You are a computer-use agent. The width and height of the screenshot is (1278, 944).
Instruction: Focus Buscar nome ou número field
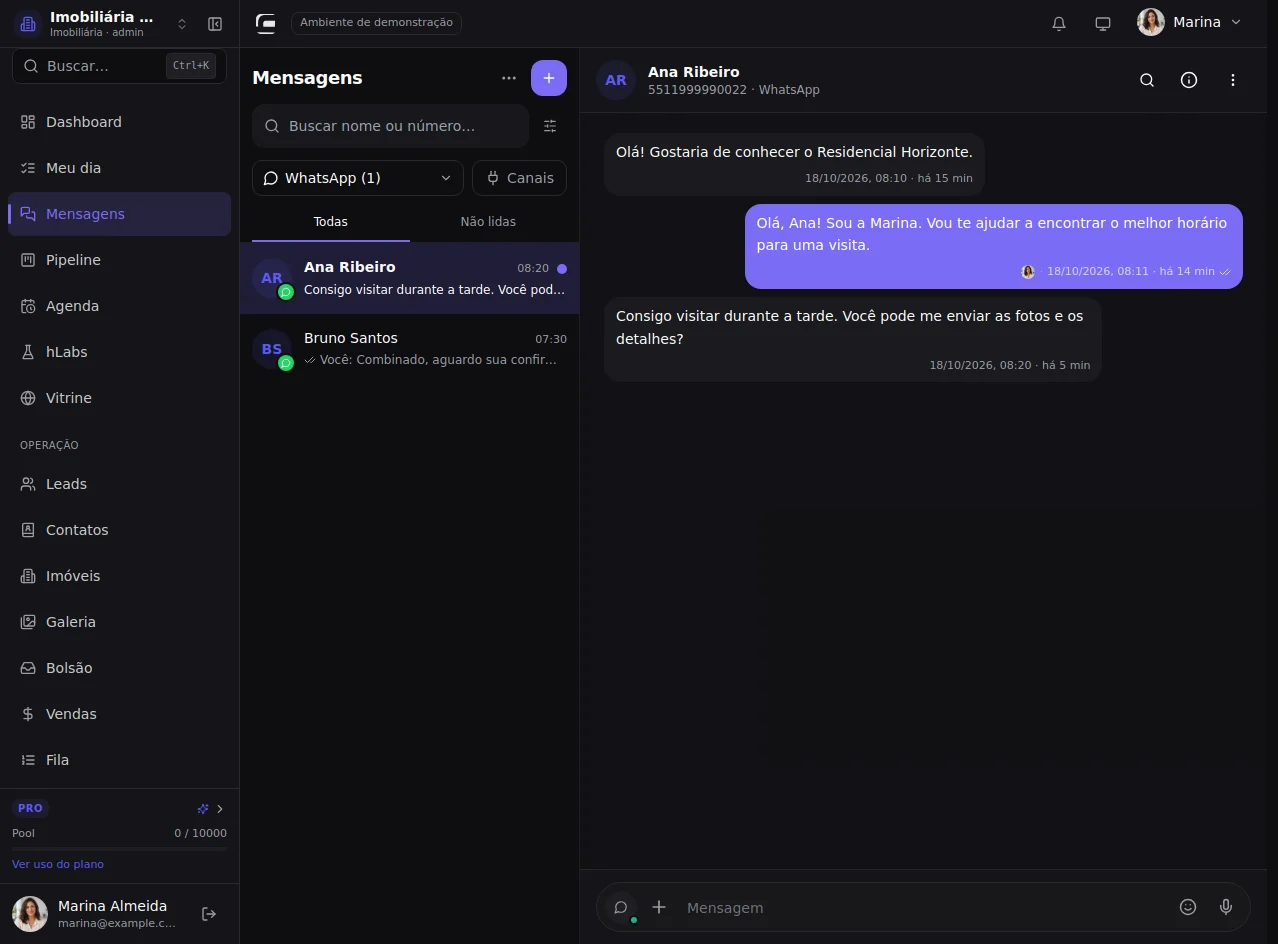390,126
